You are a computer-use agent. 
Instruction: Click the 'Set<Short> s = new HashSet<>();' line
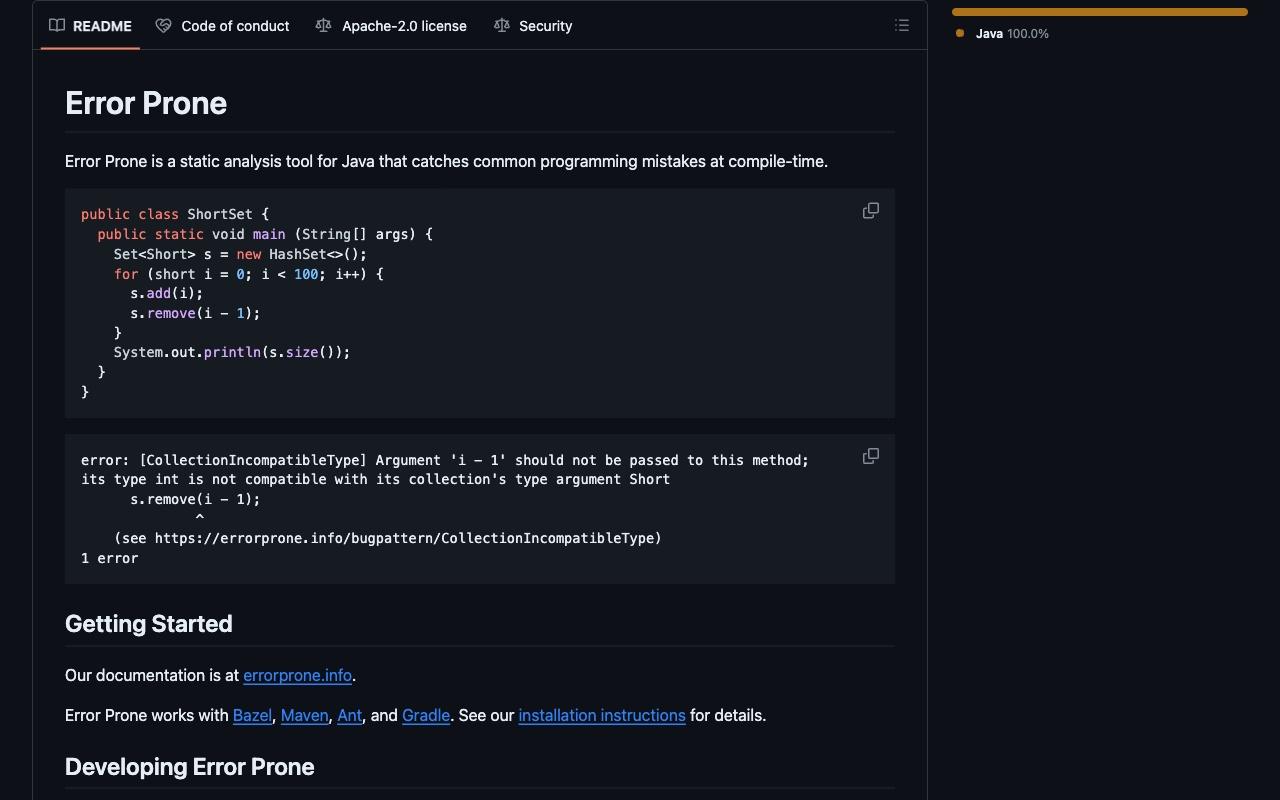point(240,254)
